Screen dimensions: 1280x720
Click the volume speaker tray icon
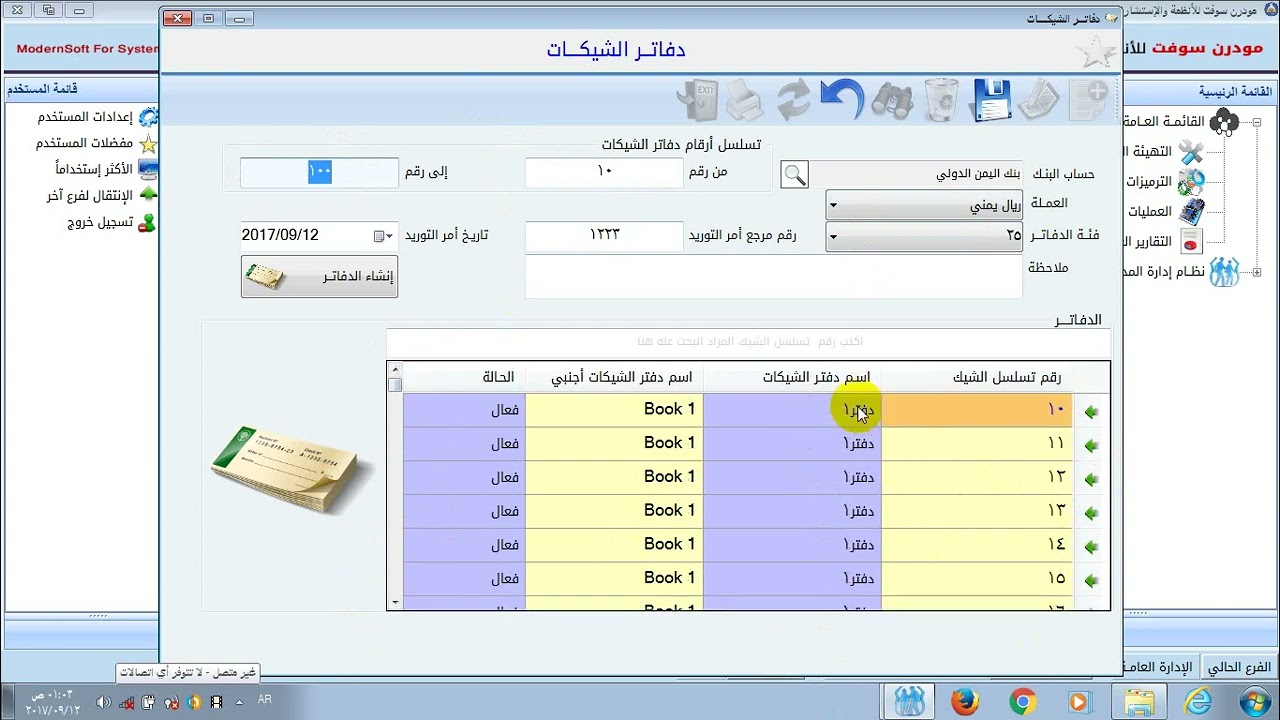(x=103, y=702)
